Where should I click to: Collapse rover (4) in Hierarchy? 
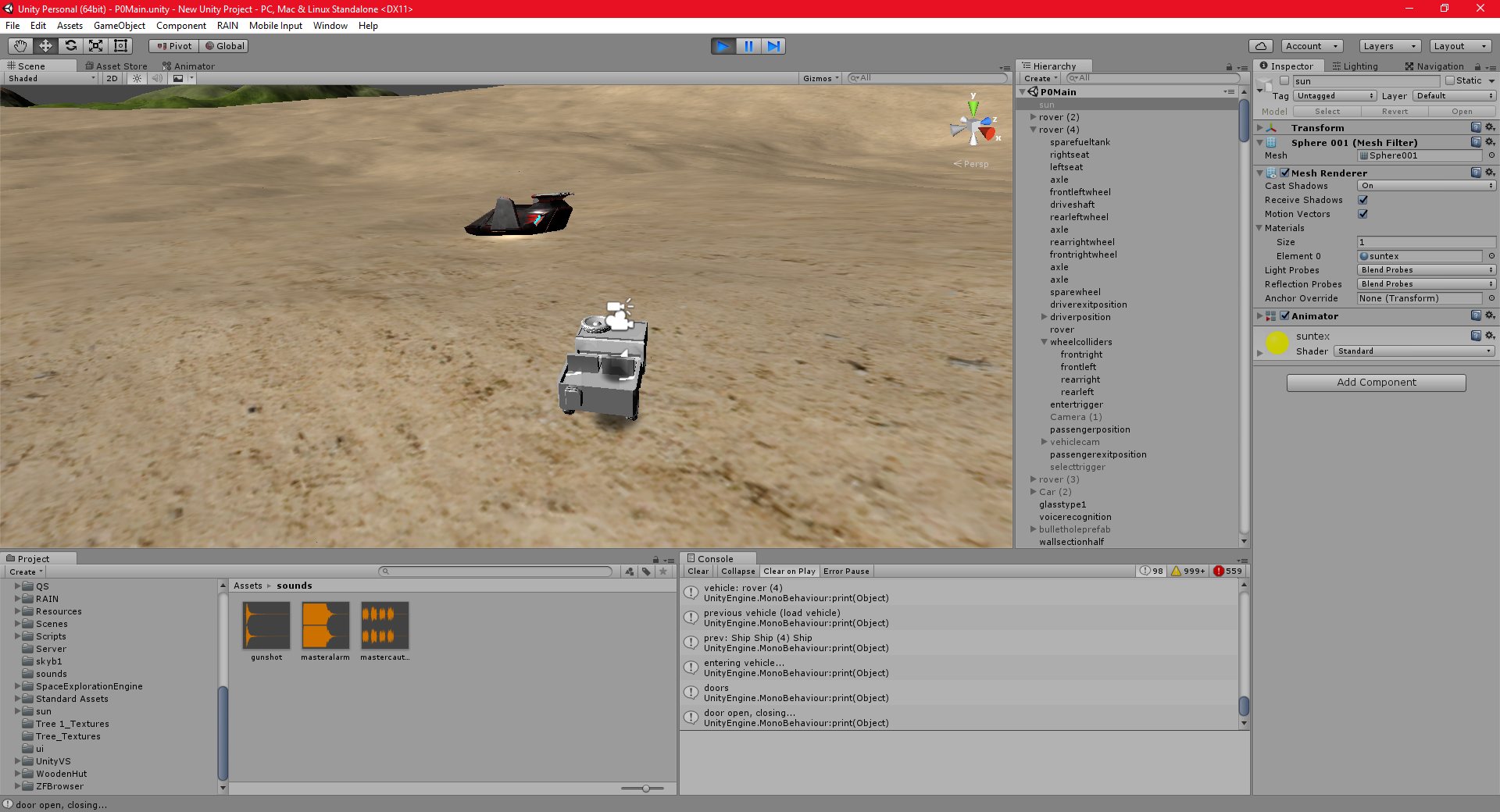1033,130
